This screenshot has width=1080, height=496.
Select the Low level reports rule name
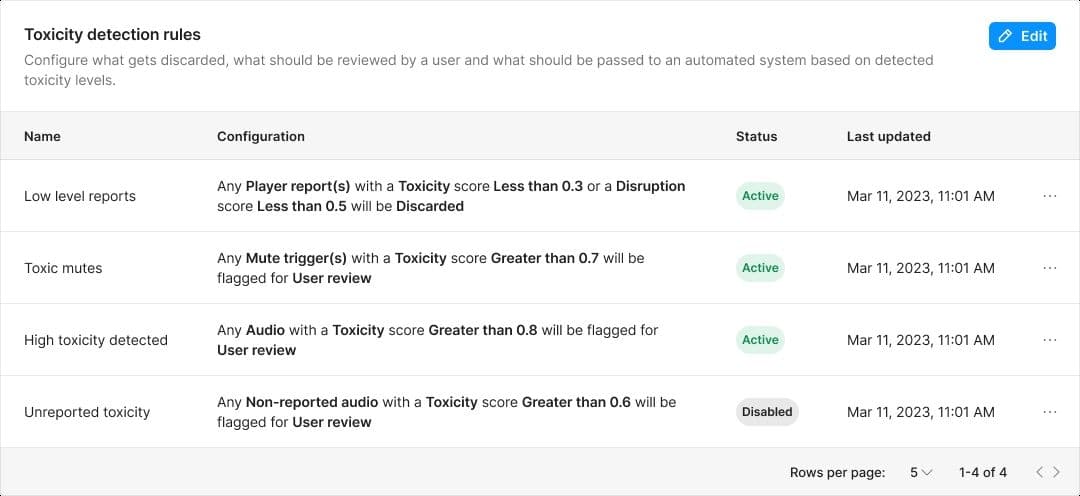click(80, 196)
